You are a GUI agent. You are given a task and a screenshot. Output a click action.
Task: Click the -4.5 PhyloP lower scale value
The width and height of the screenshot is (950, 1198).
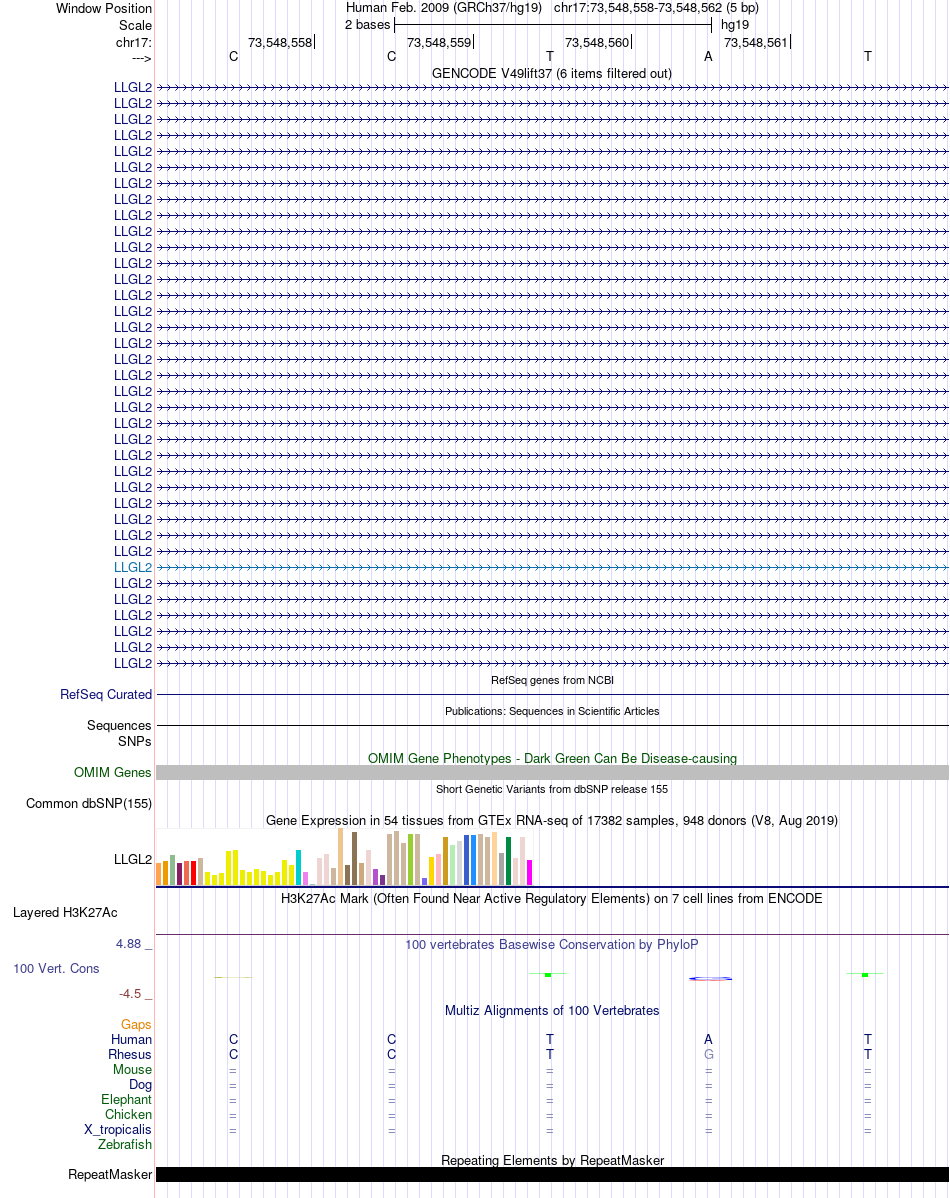130,994
